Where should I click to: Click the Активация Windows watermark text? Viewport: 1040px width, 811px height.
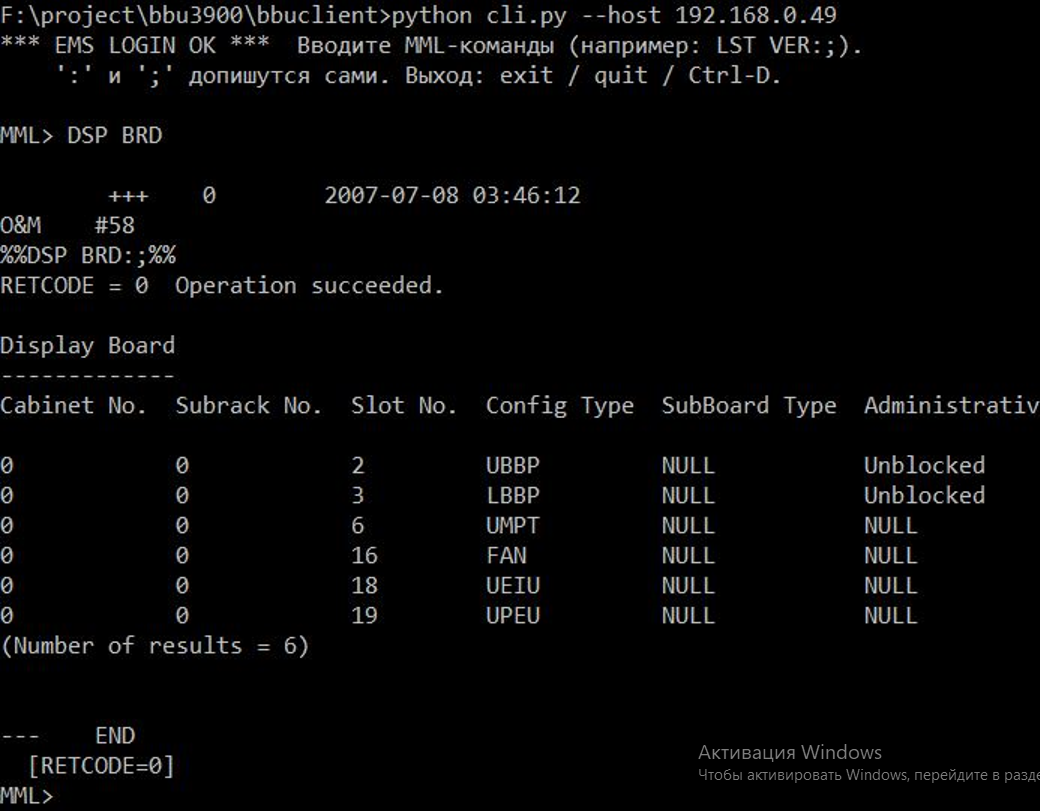click(x=790, y=752)
